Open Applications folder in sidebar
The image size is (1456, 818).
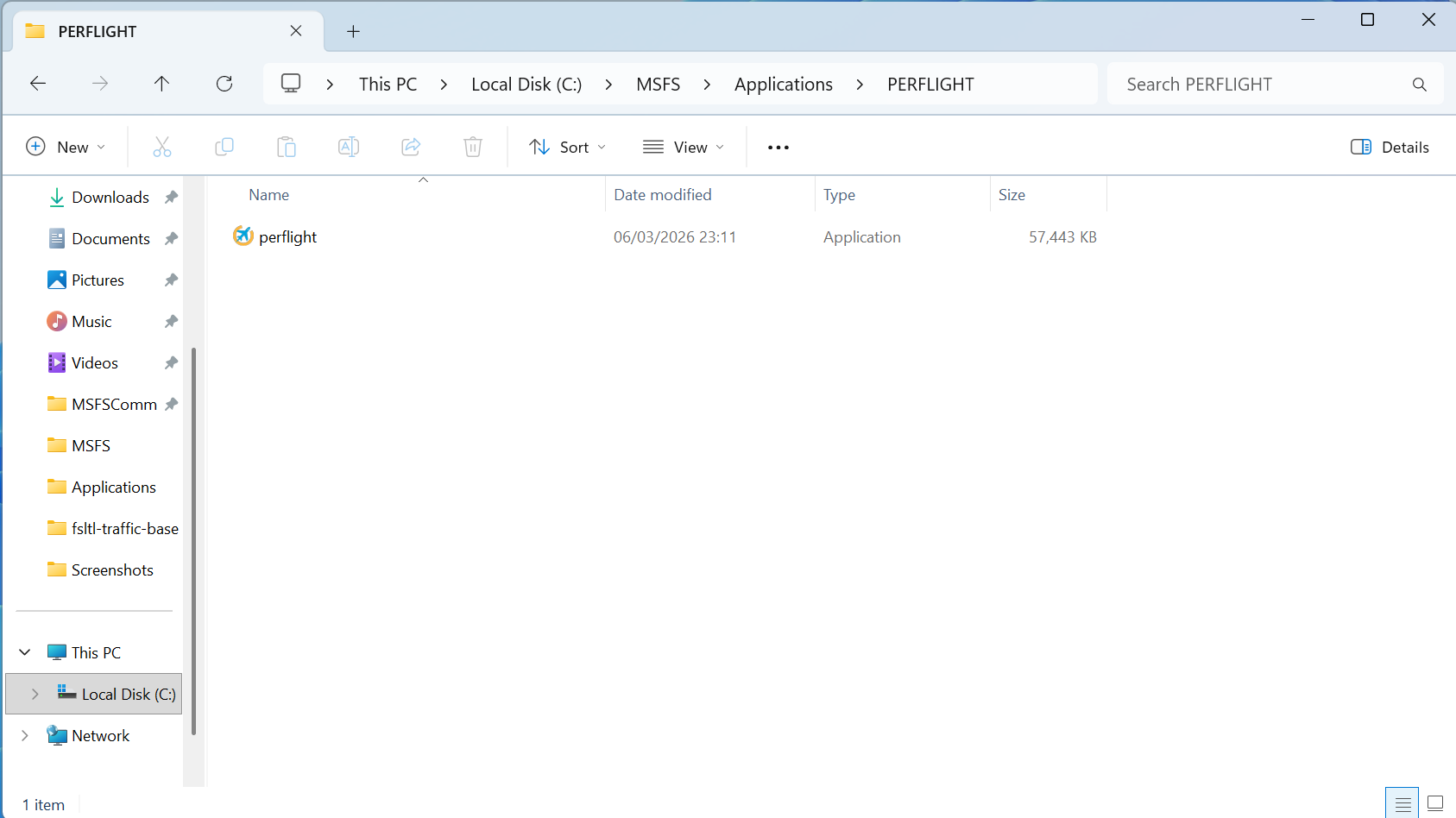(x=114, y=488)
